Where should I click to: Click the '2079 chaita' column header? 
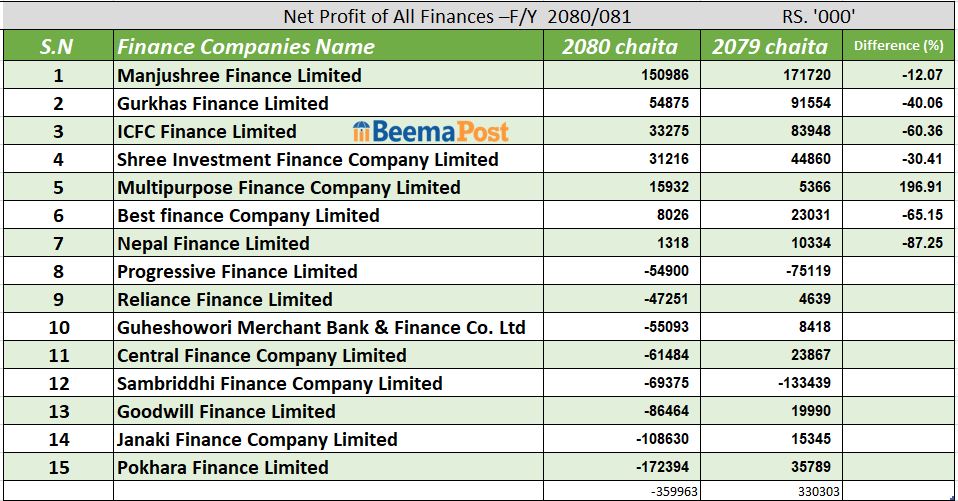click(769, 47)
